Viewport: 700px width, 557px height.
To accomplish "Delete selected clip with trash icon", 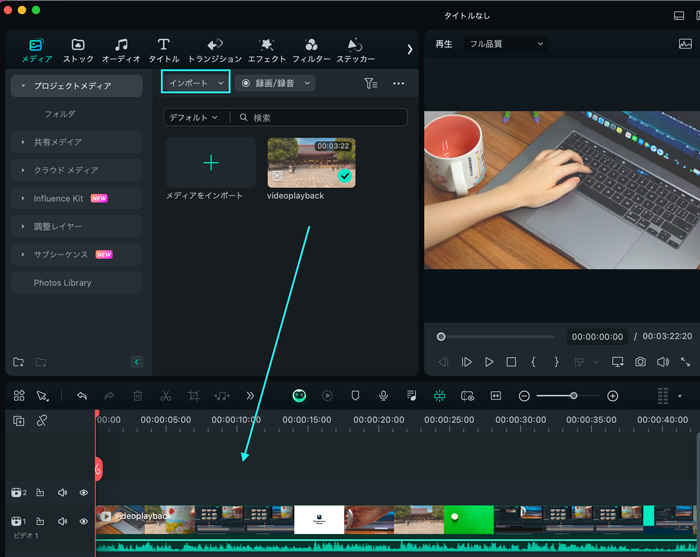I will tap(138, 395).
